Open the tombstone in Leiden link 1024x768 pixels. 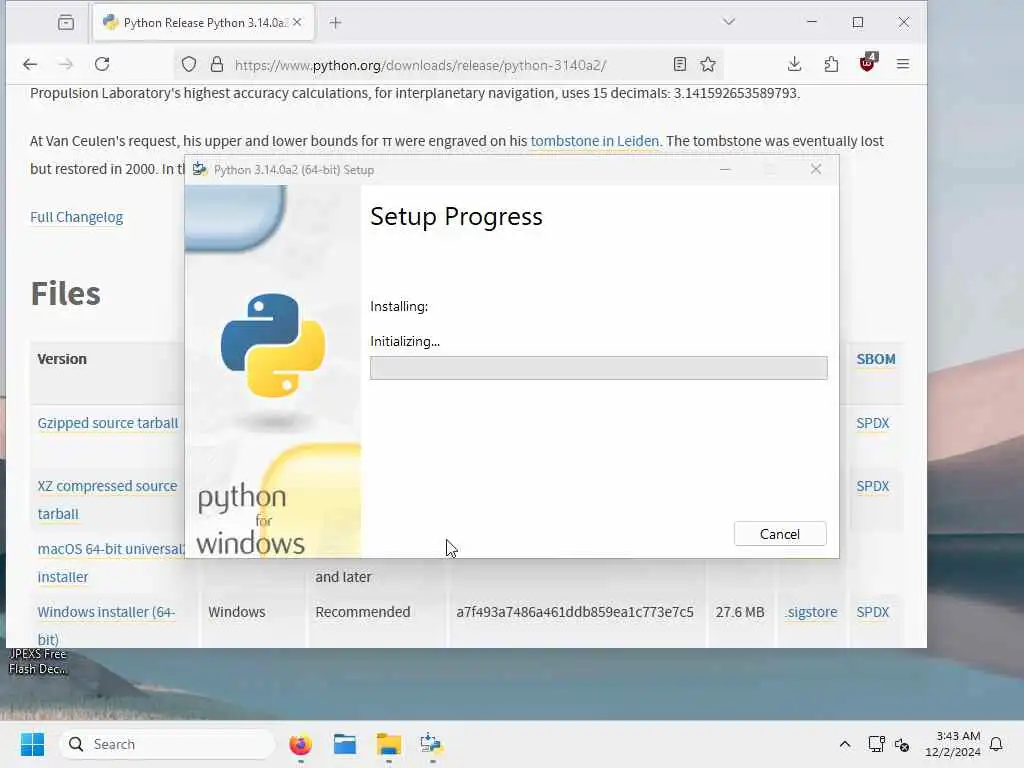[595, 141]
